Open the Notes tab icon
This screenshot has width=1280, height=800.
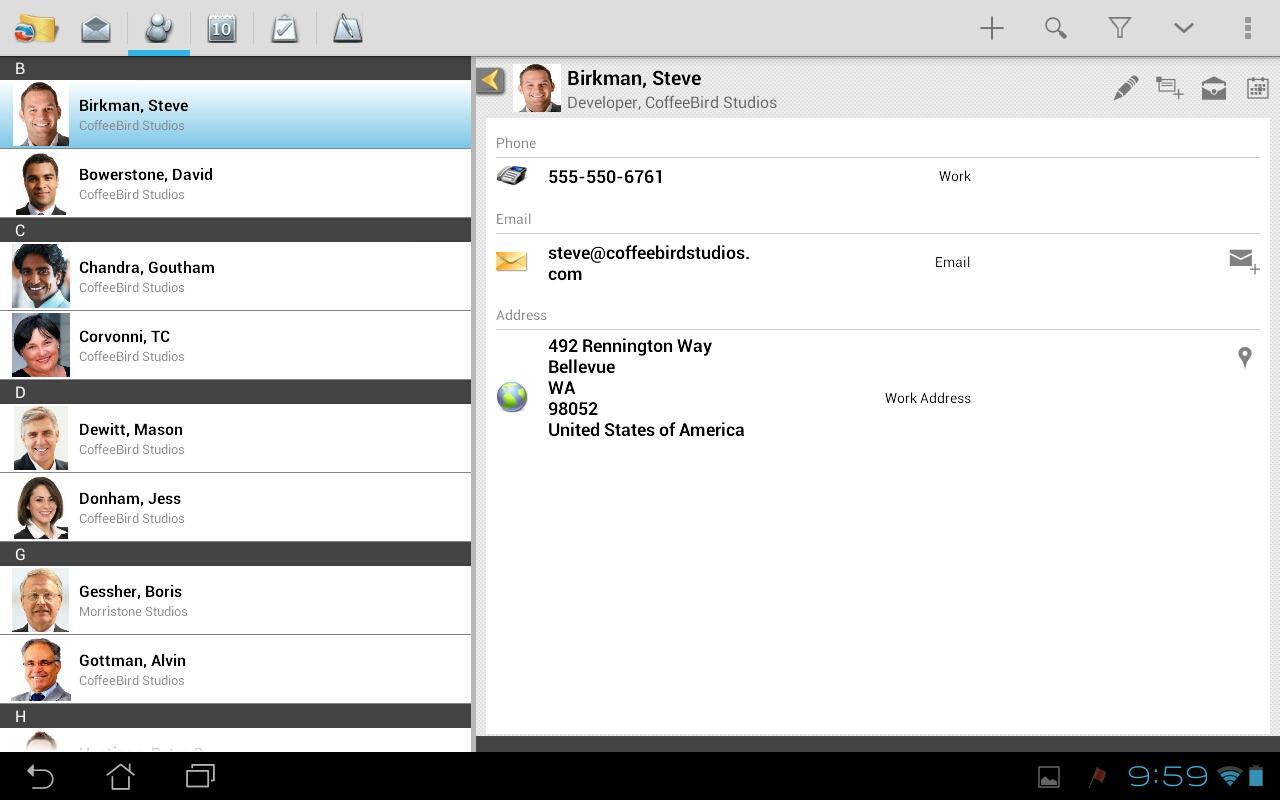point(347,28)
